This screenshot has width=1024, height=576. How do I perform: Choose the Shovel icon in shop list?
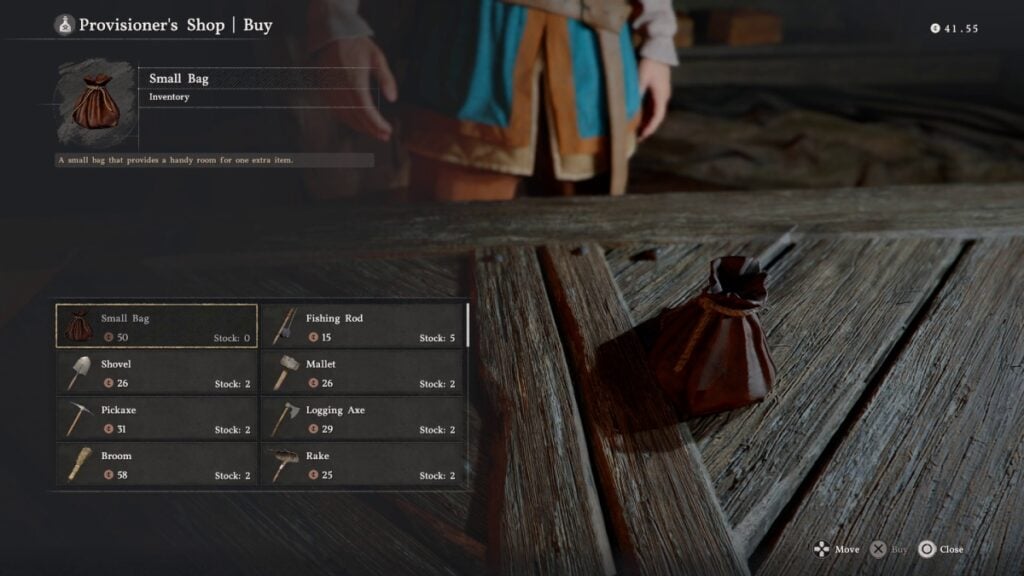tap(79, 373)
